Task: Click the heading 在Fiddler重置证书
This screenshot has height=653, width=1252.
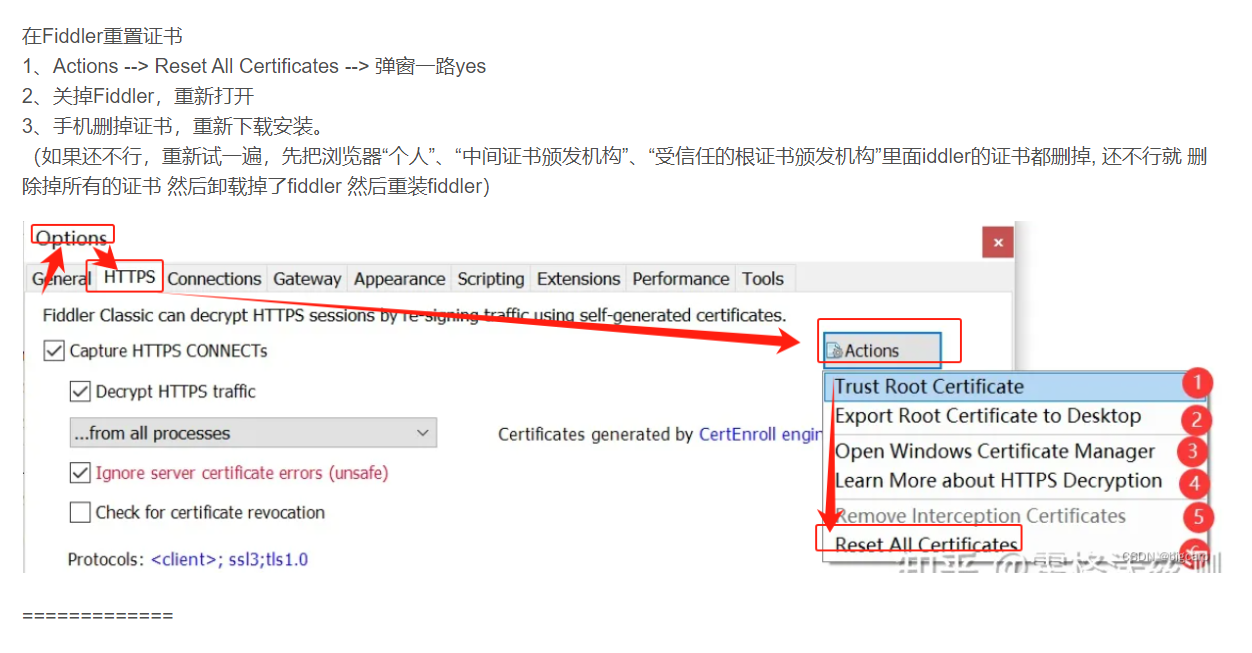Action: pyautogui.click(x=102, y=36)
